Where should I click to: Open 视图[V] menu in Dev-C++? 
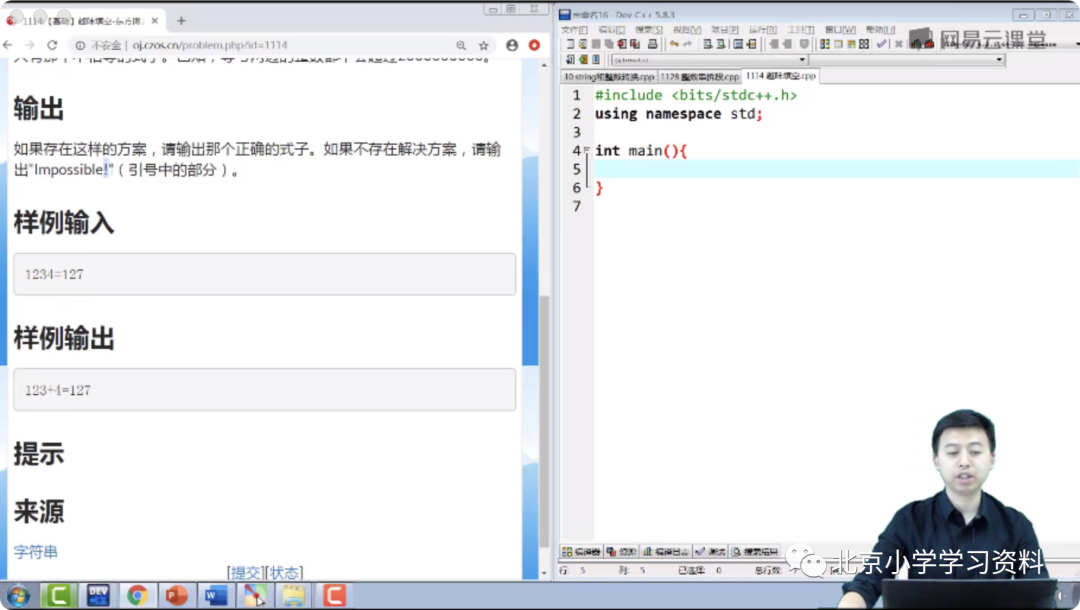[x=687, y=30]
